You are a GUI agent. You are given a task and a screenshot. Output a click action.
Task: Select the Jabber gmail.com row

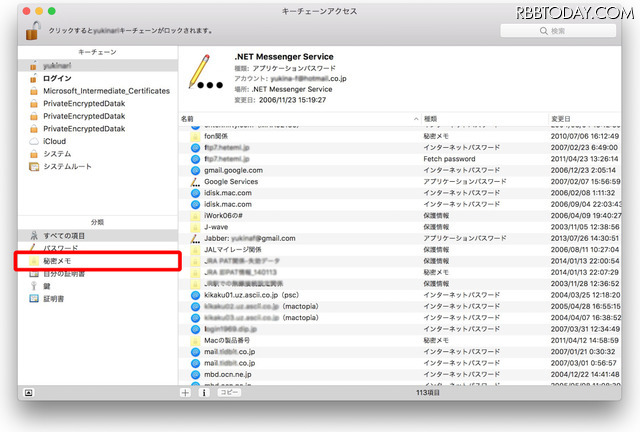click(x=400, y=238)
